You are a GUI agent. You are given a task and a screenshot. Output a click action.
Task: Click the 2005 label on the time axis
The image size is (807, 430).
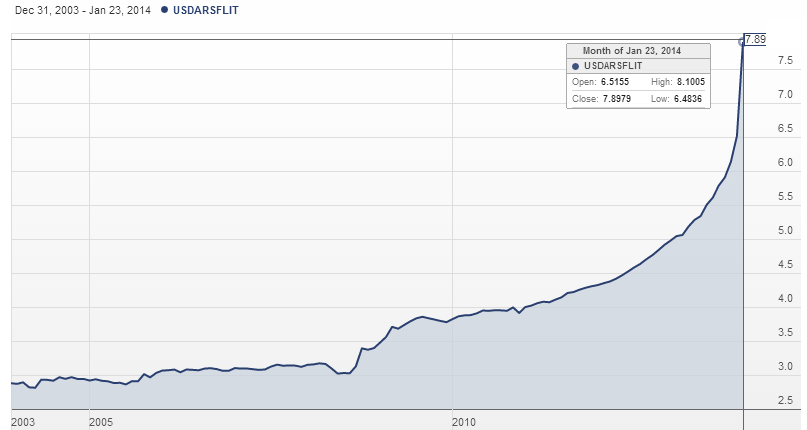[100, 421]
